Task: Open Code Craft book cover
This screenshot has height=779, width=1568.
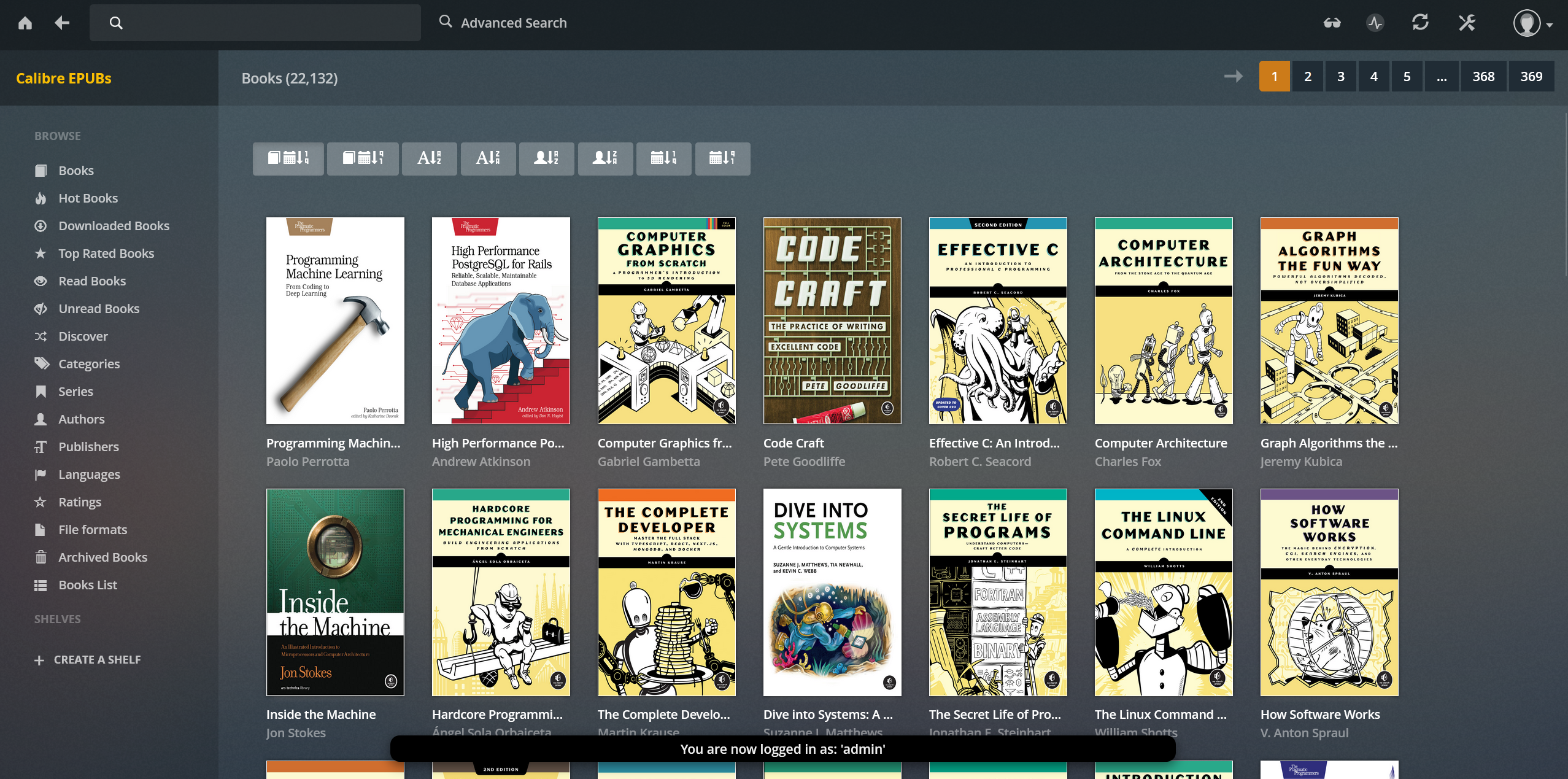Action: (x=832, y=320)
